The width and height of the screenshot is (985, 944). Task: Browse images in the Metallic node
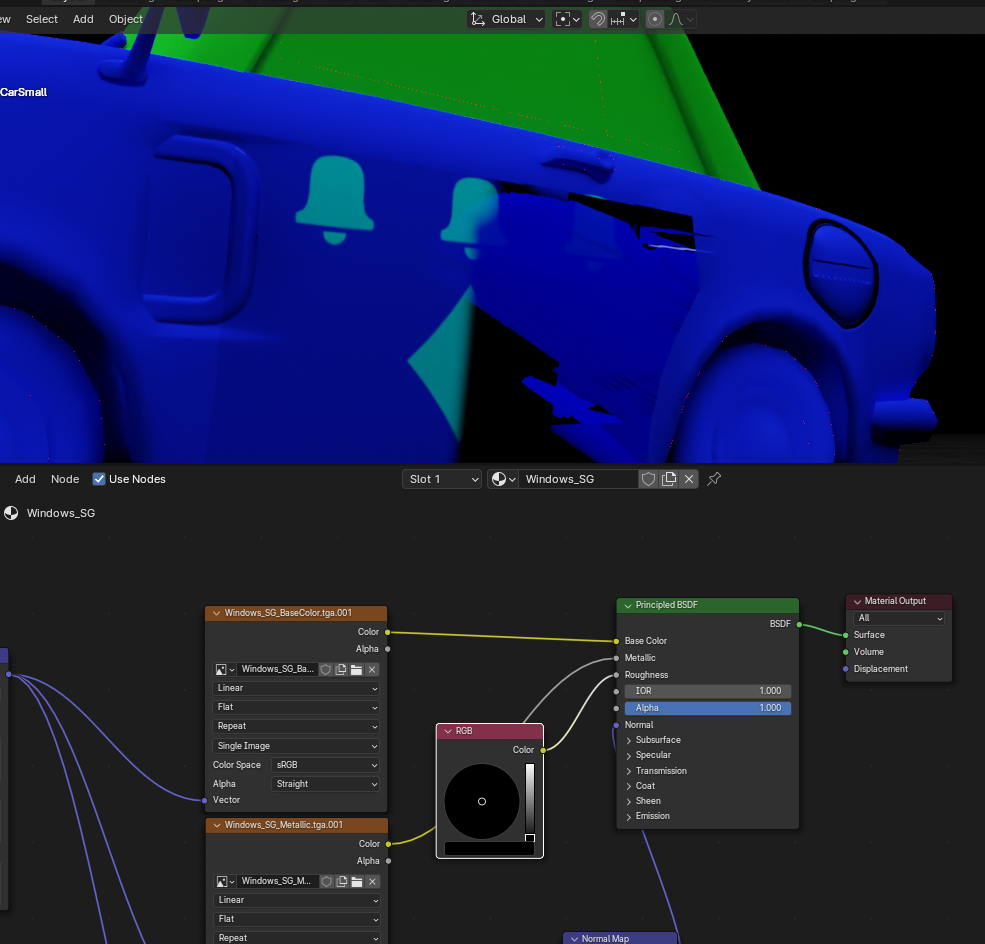[x=225, y=882]
